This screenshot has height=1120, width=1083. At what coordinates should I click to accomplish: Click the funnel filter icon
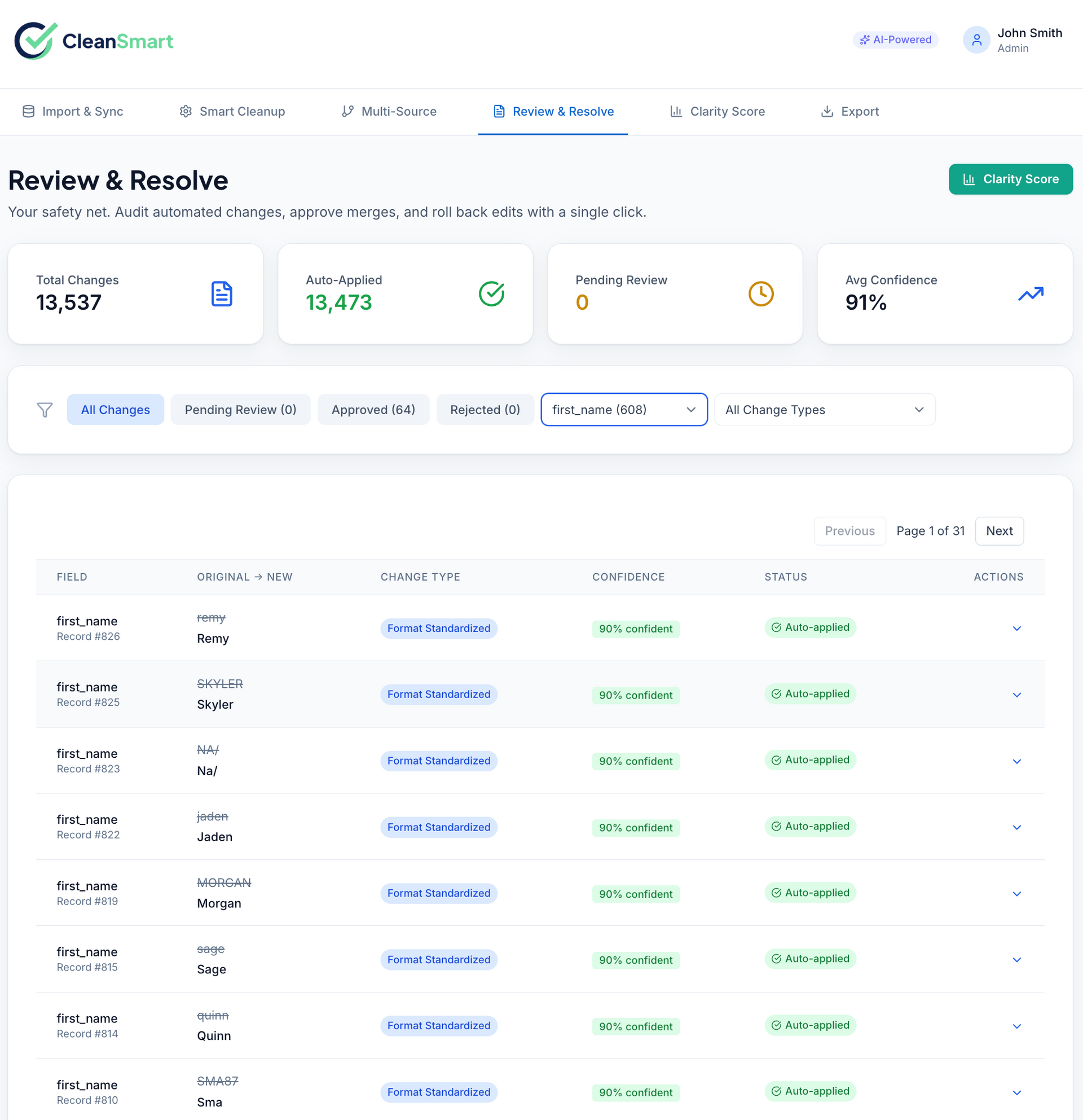point(45,410)
